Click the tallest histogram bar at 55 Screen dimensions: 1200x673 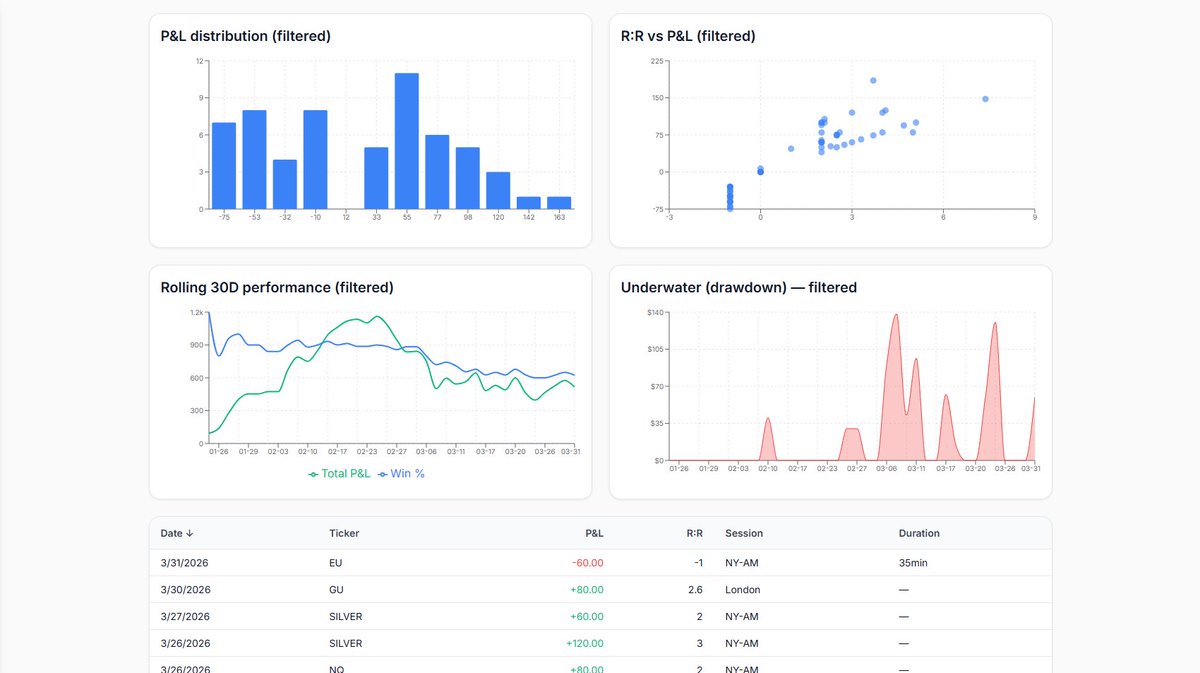pyautogui.click(x=406, y=141)
